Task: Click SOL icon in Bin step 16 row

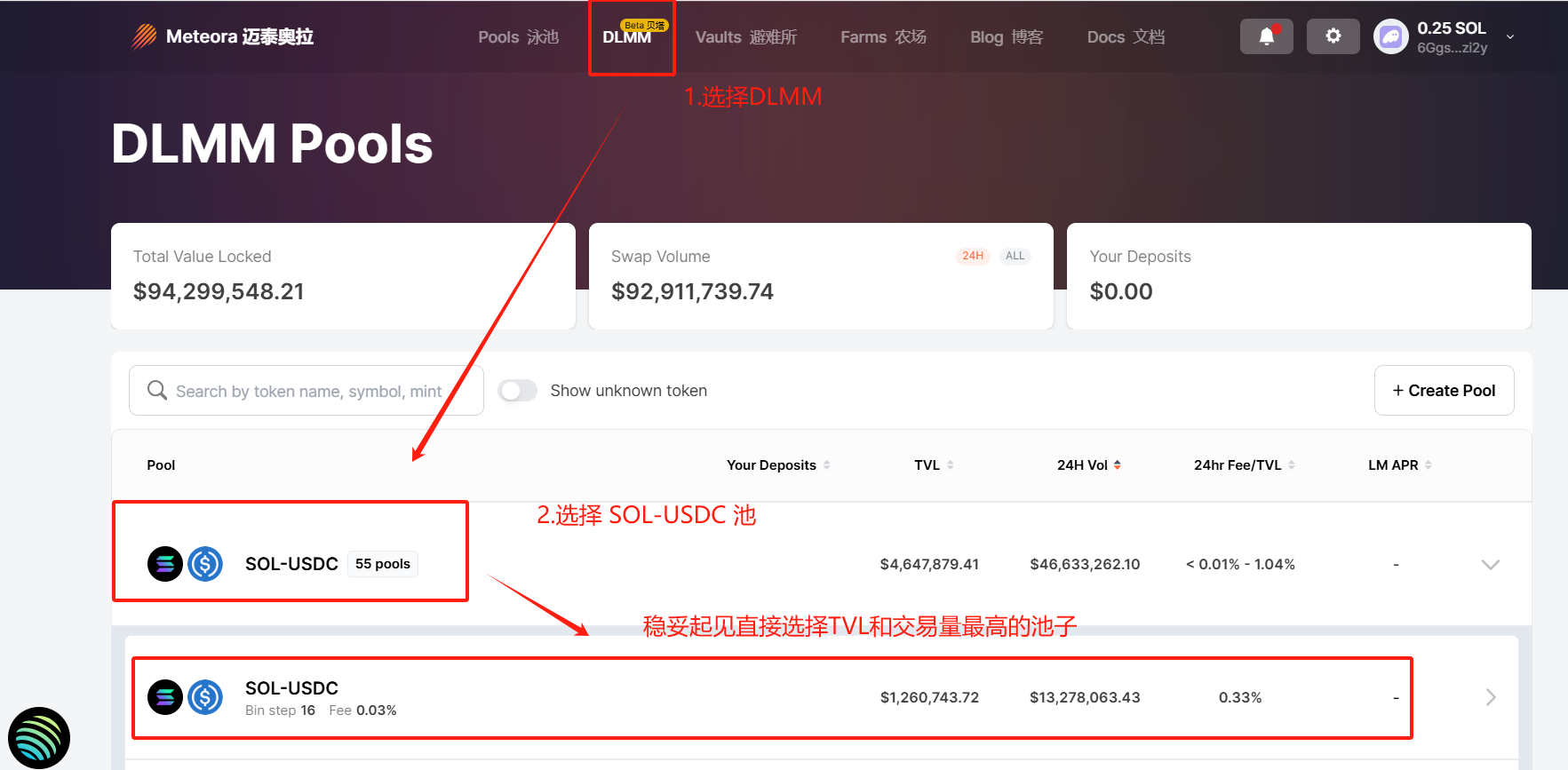Action: (x=164, y=697)
